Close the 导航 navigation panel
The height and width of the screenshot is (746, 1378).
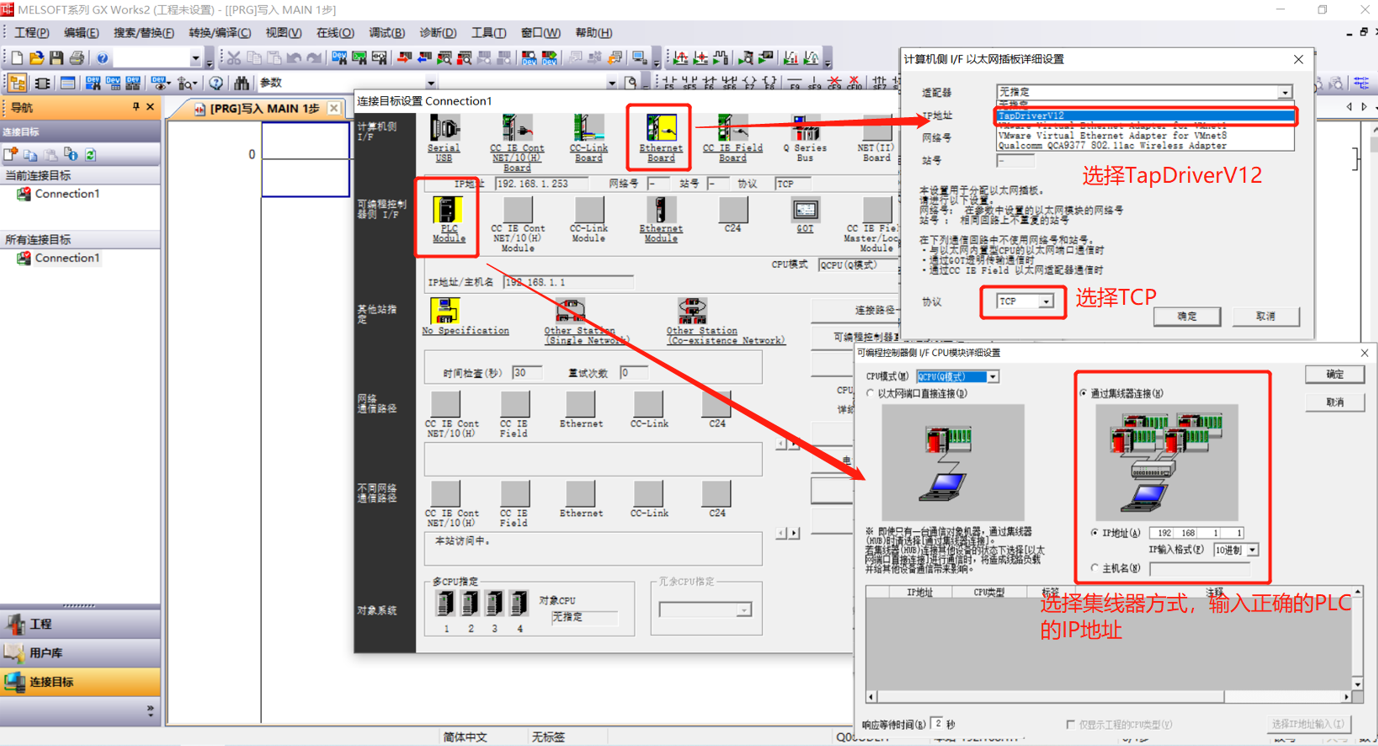coord(151,107)
